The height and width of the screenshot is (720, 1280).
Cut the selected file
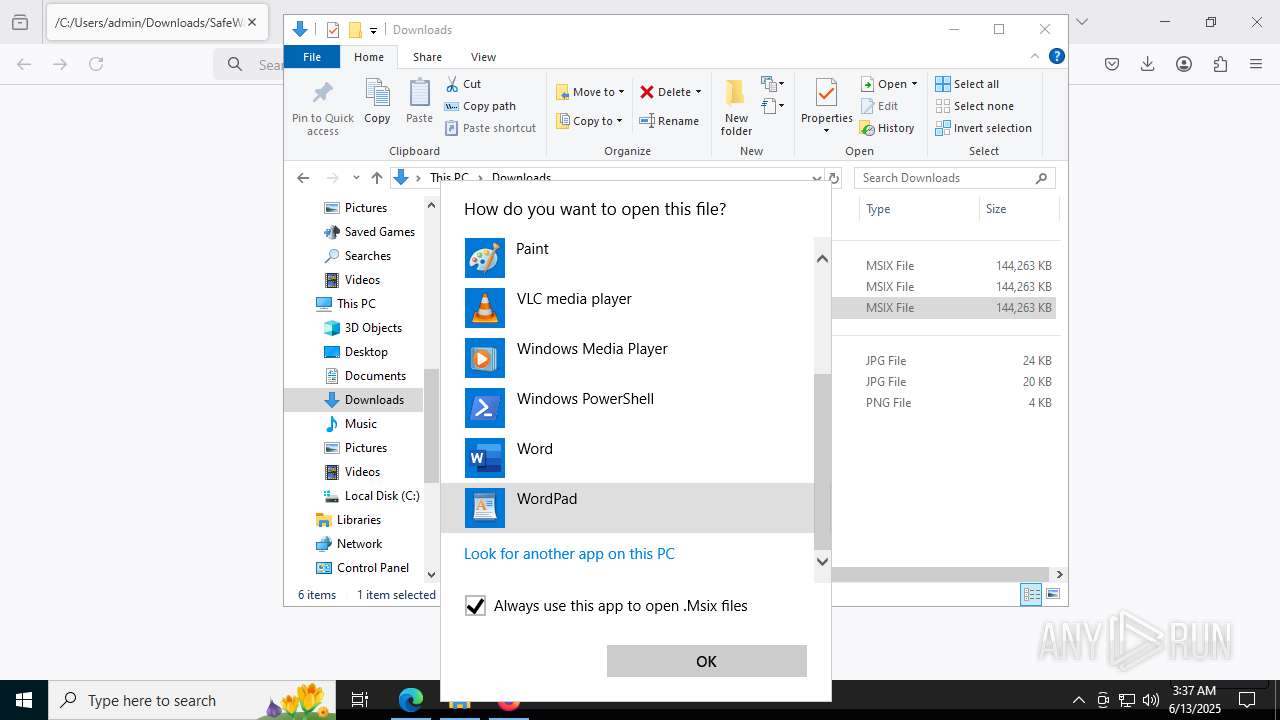pos(464,84)
